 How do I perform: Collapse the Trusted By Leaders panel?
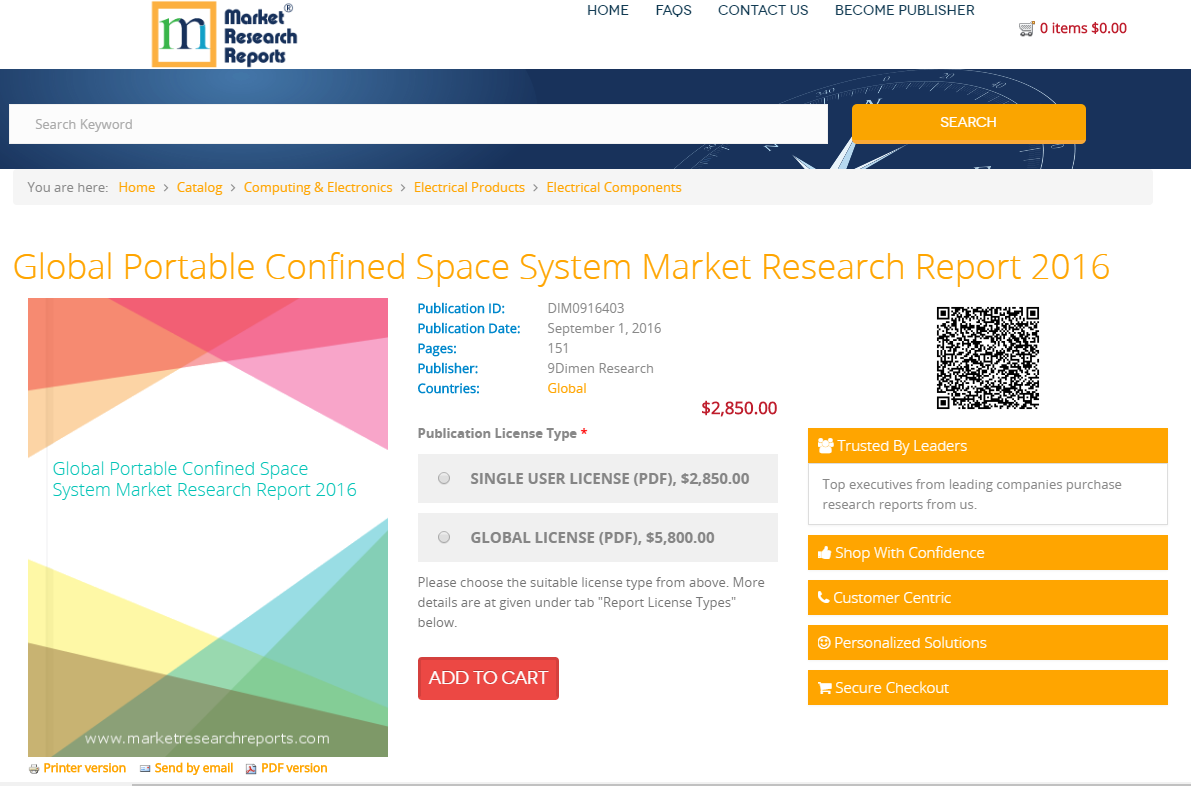[987, 446]
